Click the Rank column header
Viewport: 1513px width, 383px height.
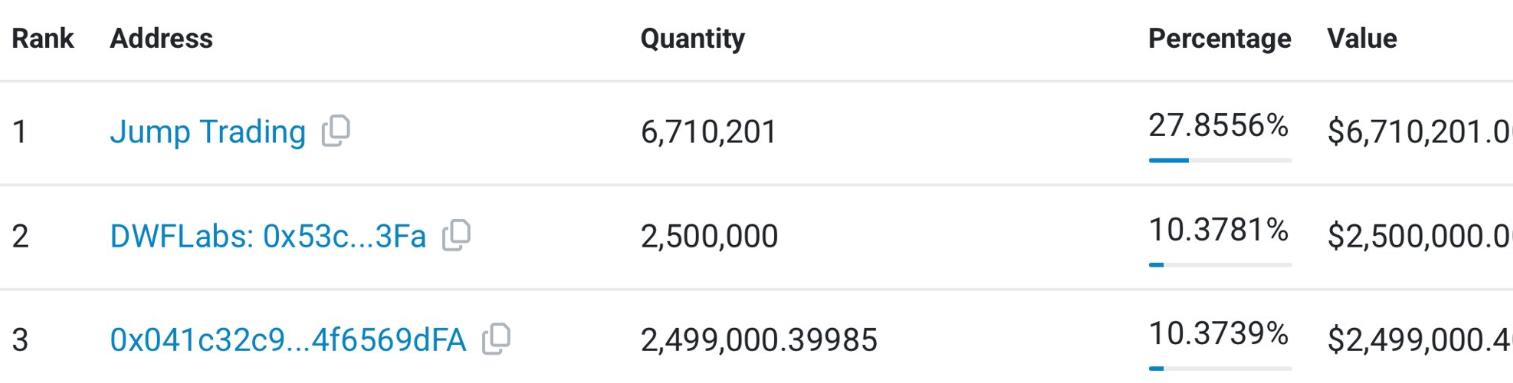click(43, 39)
